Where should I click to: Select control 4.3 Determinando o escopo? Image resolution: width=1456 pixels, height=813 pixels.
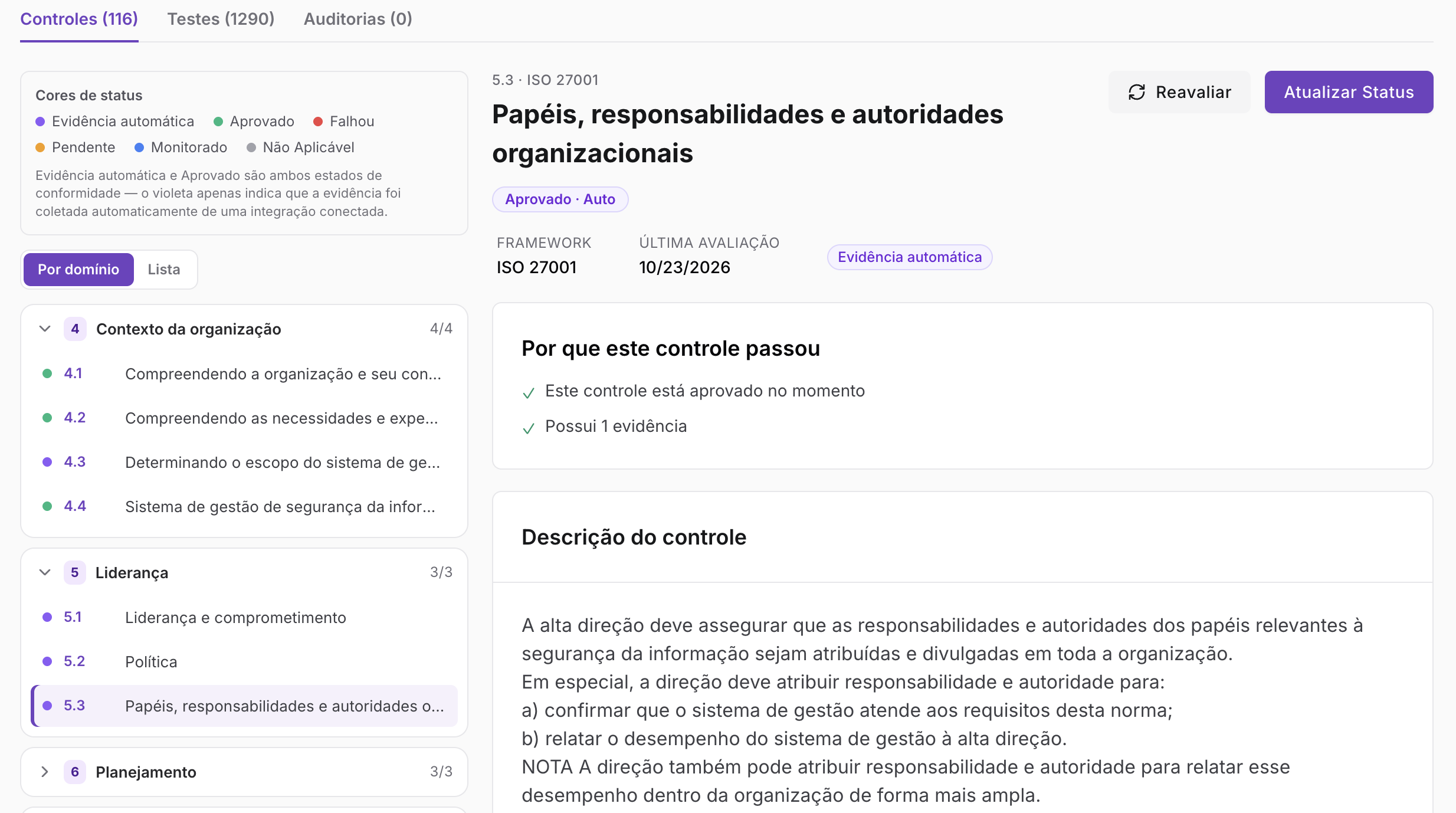click(x=244, y=463)
